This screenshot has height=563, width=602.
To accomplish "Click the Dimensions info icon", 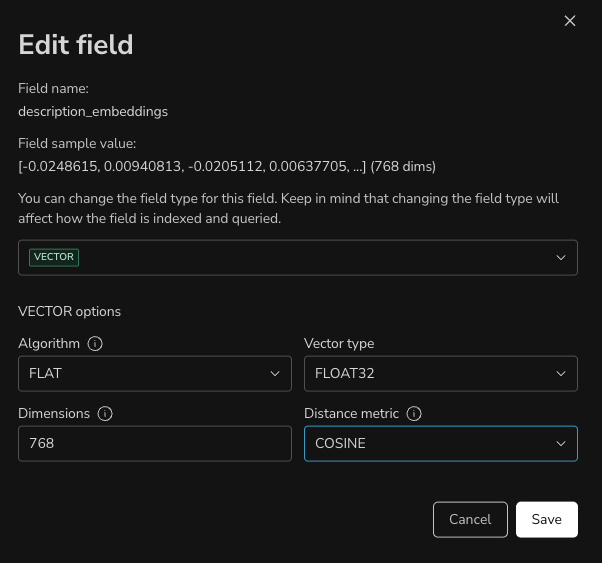I will click(105, 414).
